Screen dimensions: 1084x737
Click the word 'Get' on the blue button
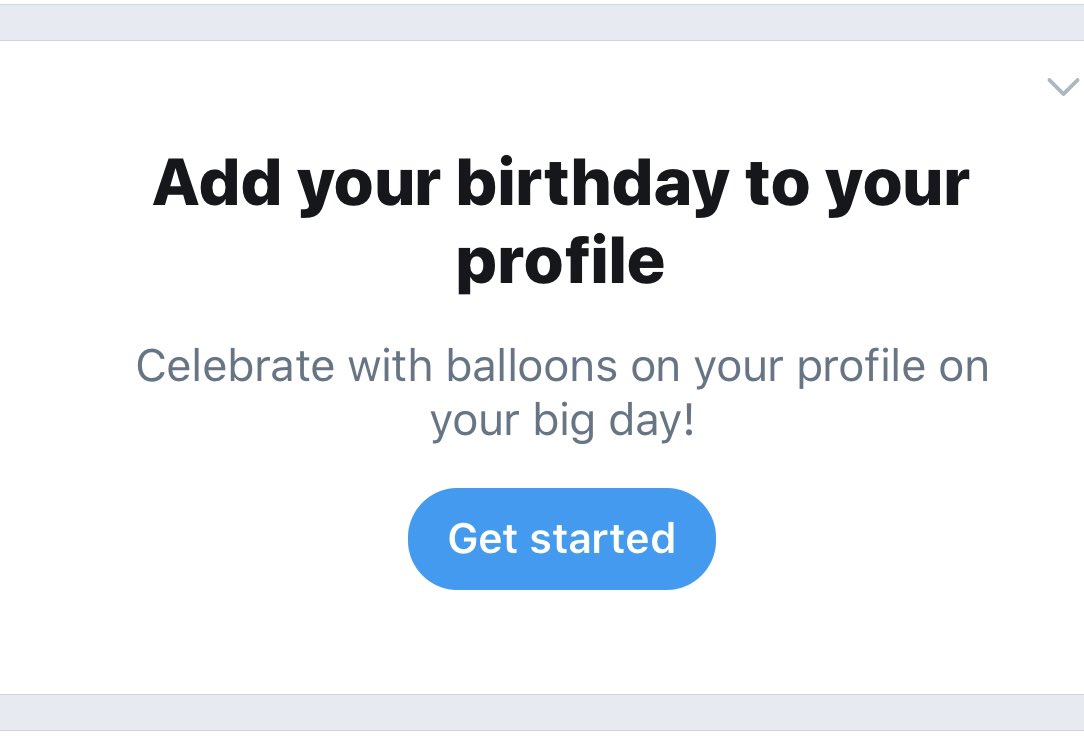point(483,539)
